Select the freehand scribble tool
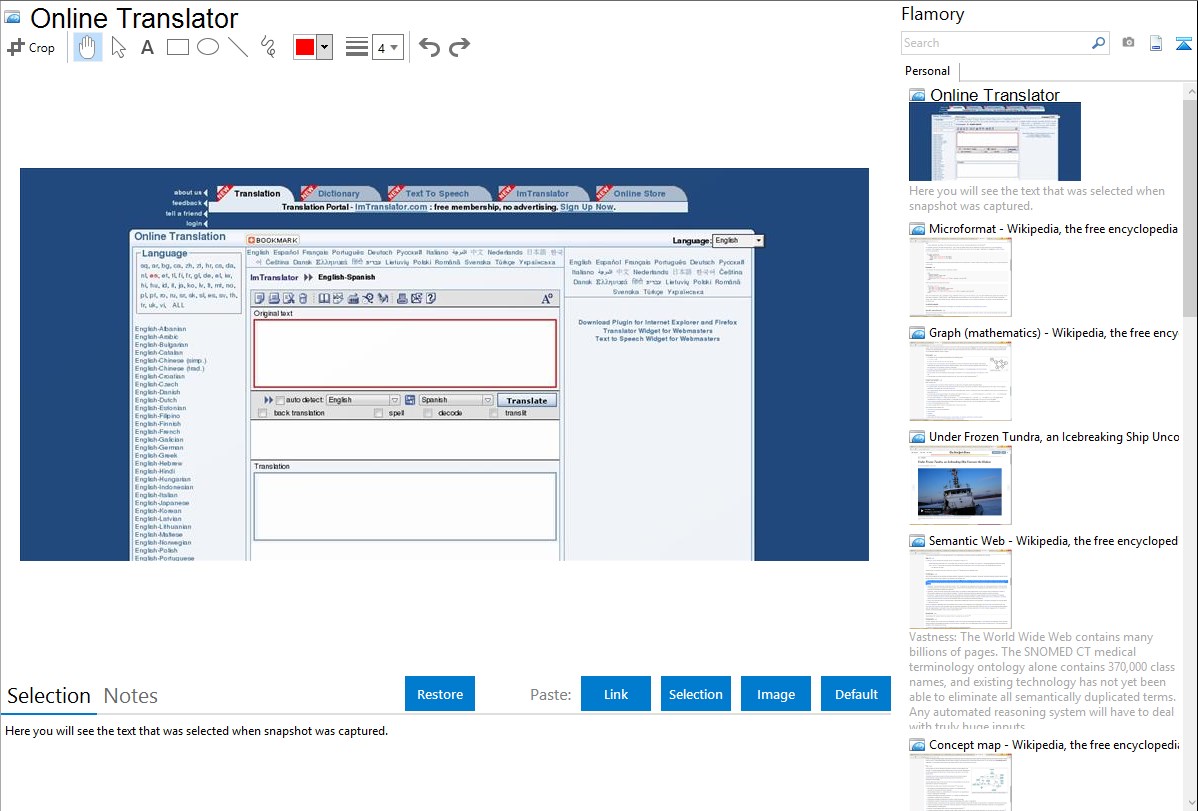The height and width of the screenshot is (811, 1198). pos(268,47)
